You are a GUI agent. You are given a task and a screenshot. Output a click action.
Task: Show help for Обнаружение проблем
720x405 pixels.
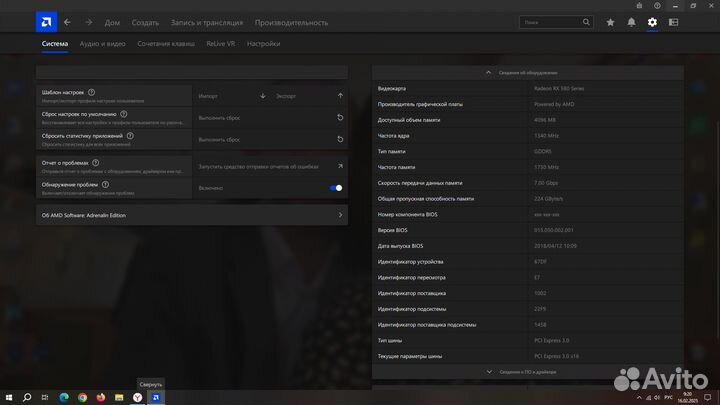click(105, 185)
